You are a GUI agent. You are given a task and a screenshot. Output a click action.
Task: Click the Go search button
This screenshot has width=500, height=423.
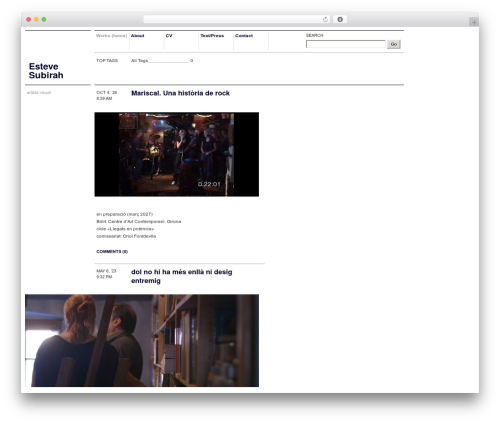[394, 44]
